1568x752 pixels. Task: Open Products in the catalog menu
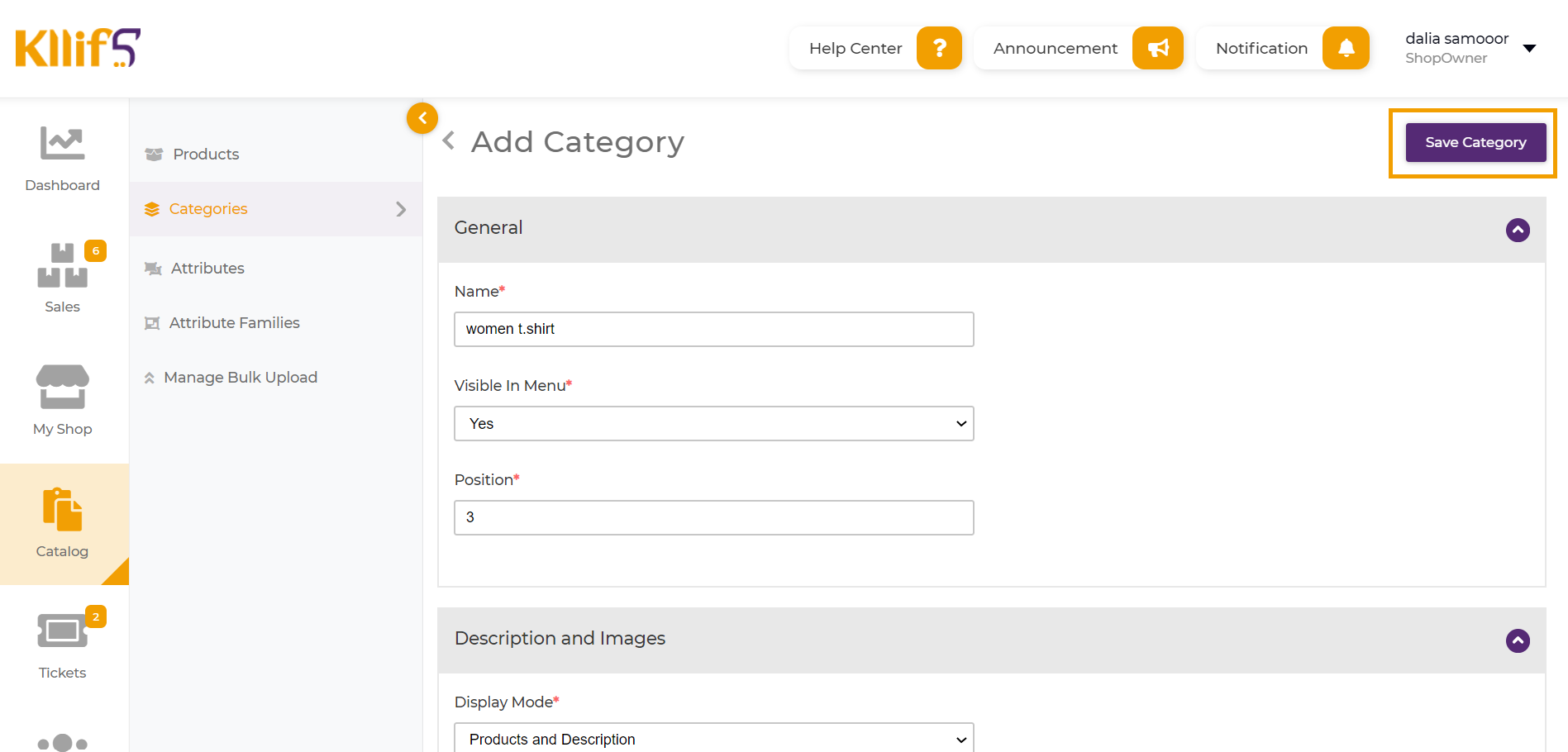point(206,155)
